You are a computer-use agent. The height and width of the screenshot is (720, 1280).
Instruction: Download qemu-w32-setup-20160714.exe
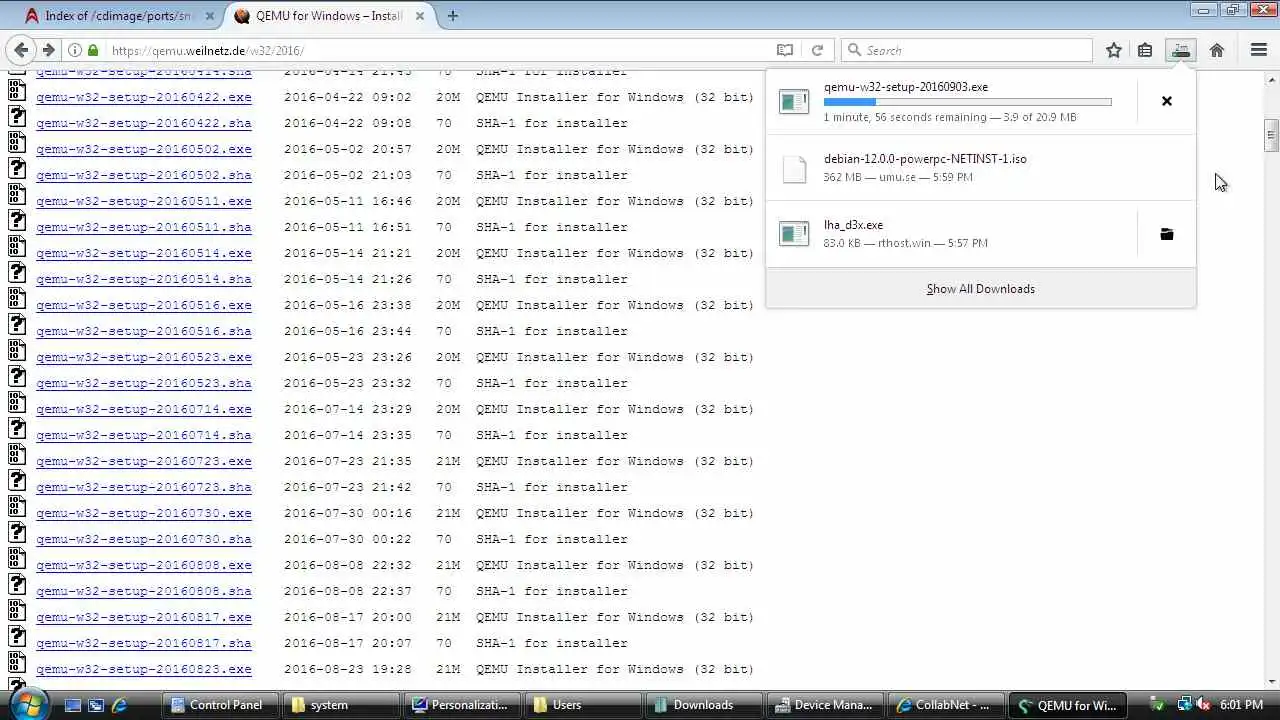point(144,409)
